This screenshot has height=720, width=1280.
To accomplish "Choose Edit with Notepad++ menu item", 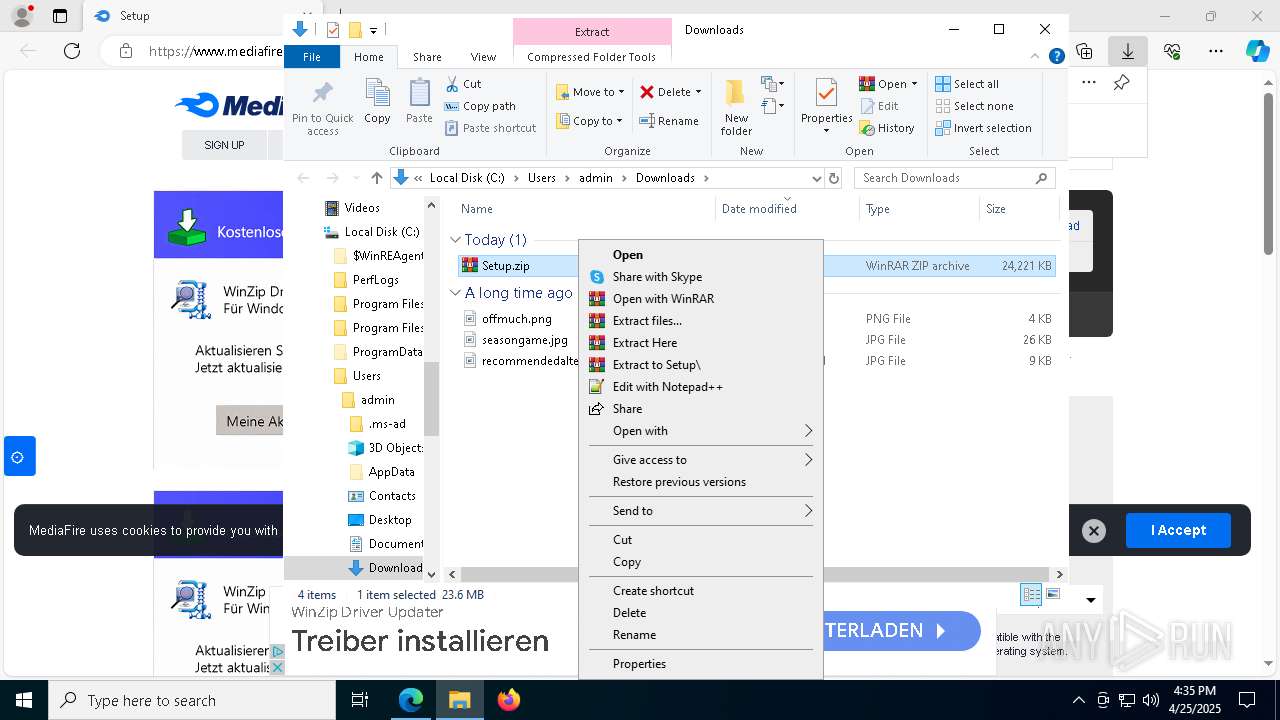I will pyautogui.click(x=700, y=387).
